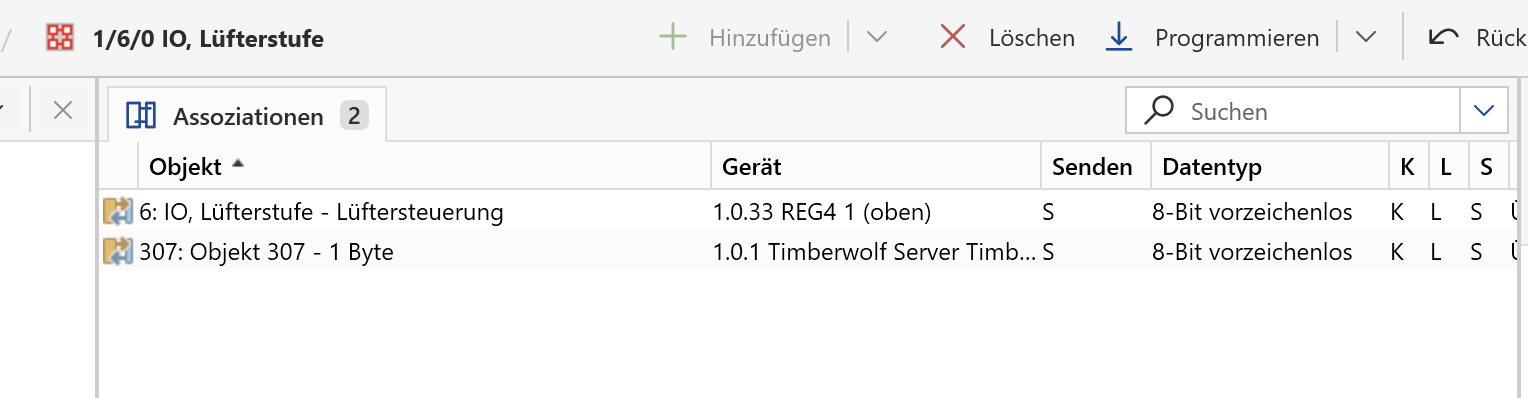Close the left panel with the X
This screenshot has width=1528, height=398.
pyautogui.click(x=63, y=110)
